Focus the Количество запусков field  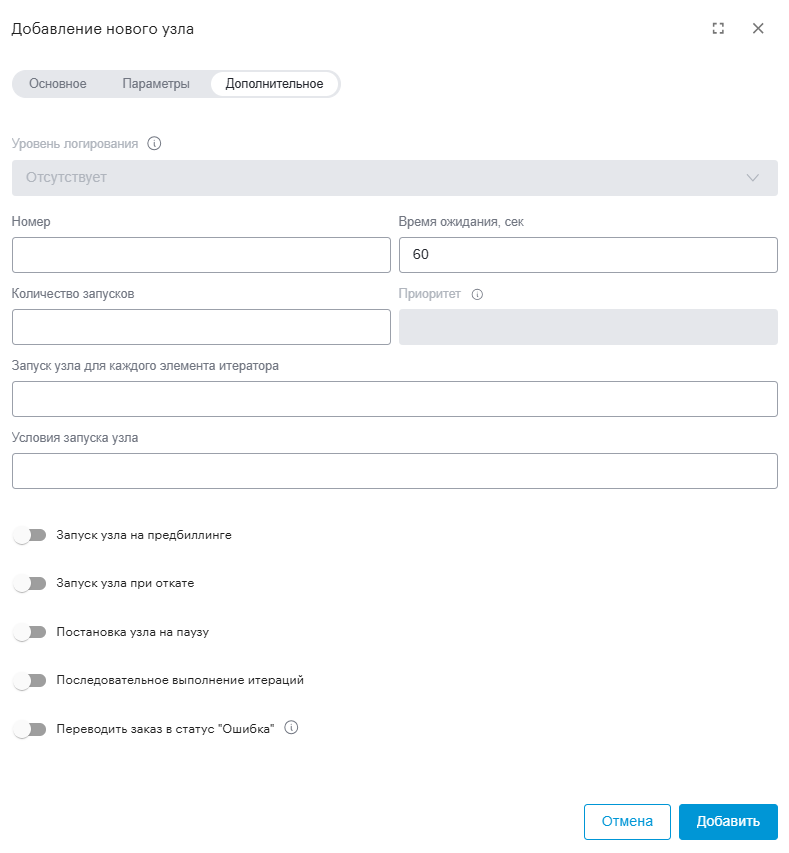pyautogui.click(x=201, y=327)
